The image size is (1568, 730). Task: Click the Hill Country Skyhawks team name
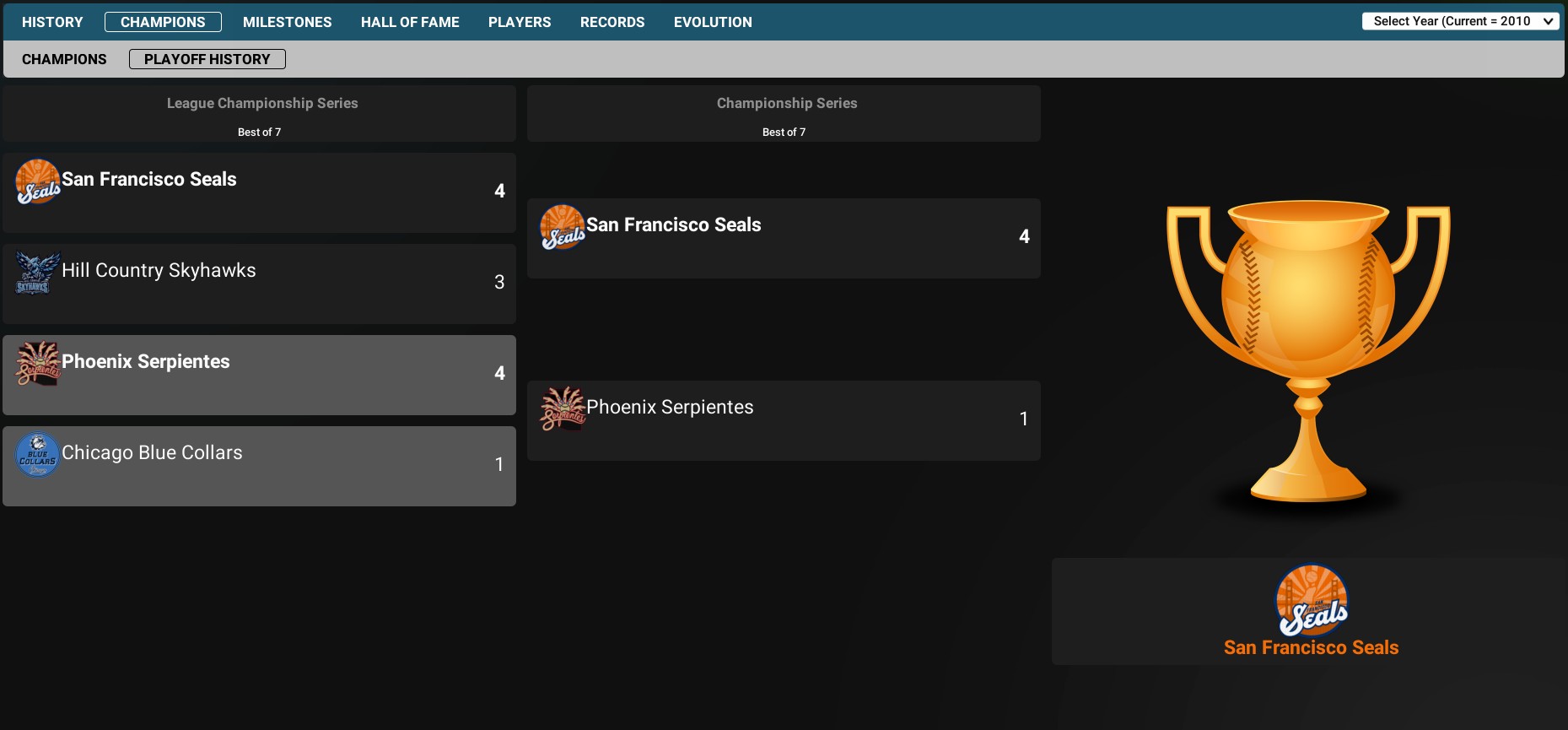(x=159, y=270)
